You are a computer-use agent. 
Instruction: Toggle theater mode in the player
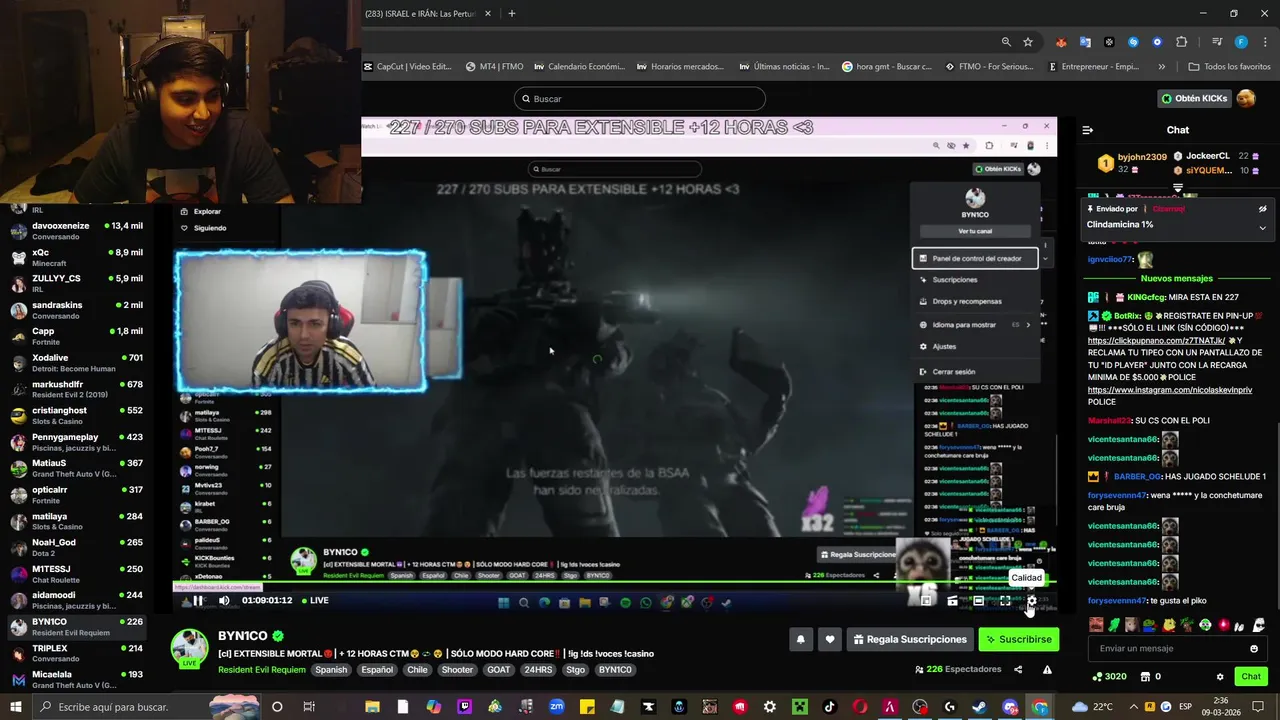click(x=979, y=600)
